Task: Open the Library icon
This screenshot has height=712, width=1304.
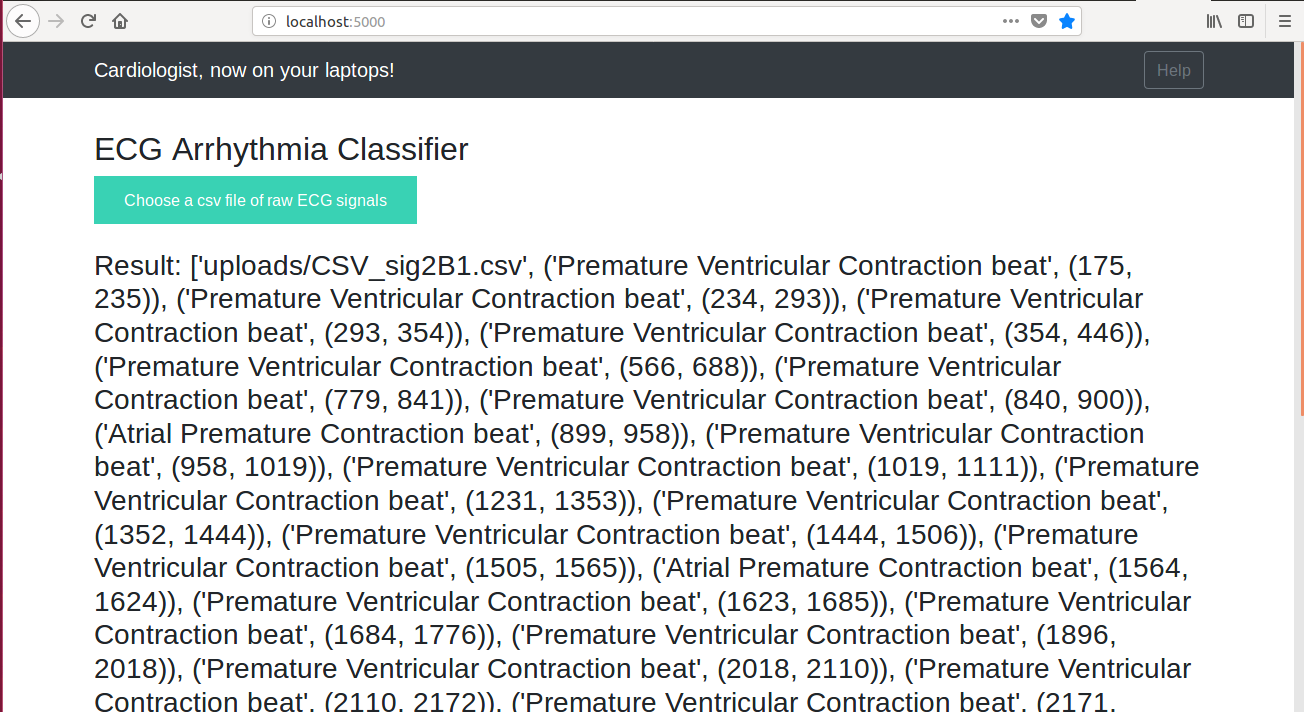Action: pos(1214,21)
